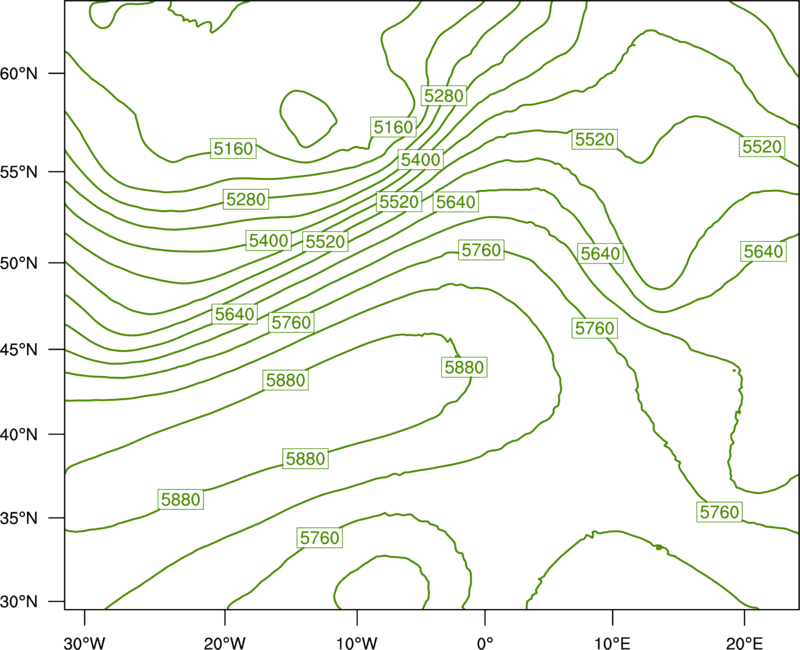
Task: Select the 5280 label above the 5160 label
Action: coord(444,95)
